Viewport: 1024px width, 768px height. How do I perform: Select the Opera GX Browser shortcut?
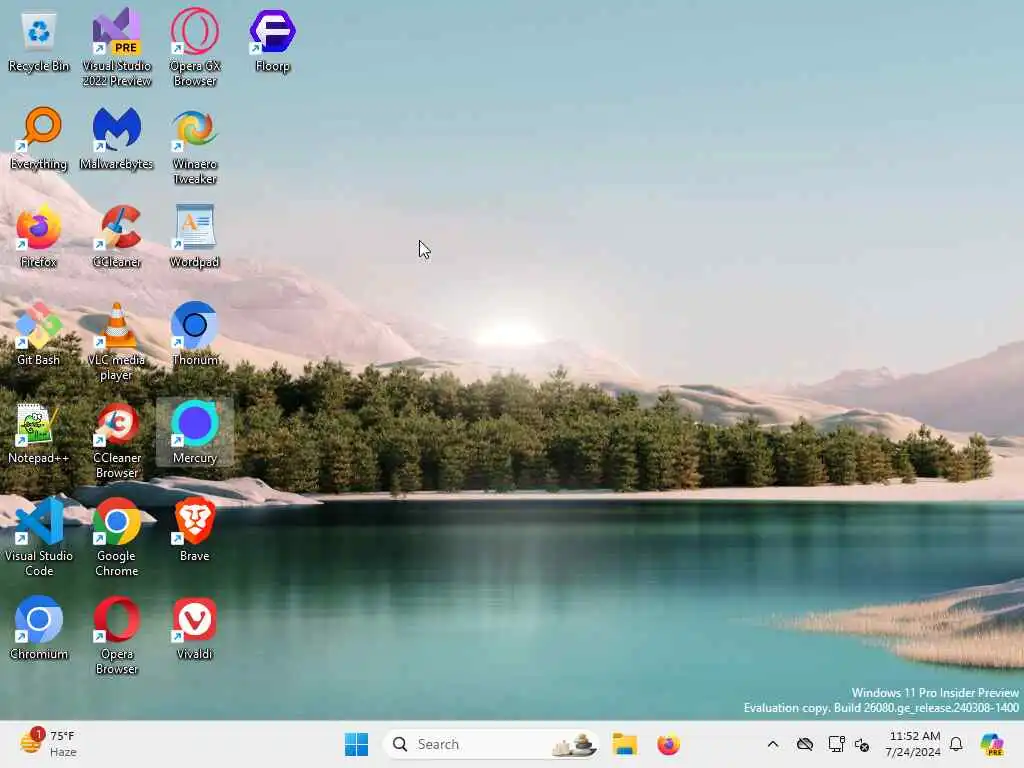pyautogui.click(x=195, y=48)
